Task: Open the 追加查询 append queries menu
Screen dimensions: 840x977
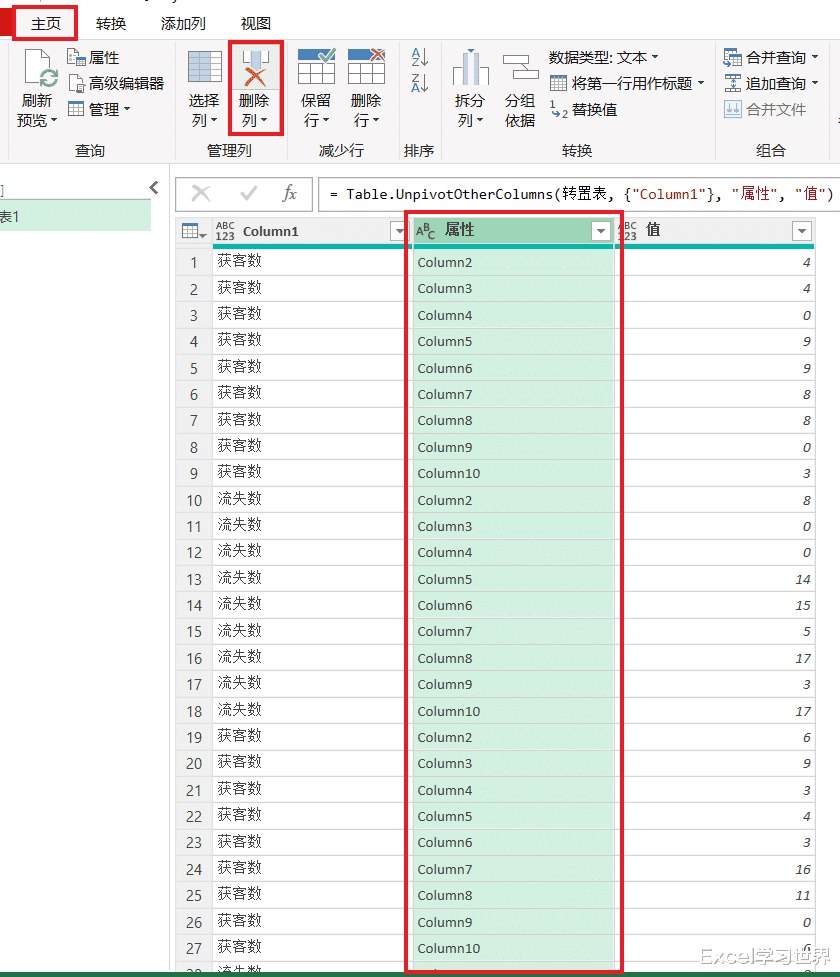Action: point(771,83)
